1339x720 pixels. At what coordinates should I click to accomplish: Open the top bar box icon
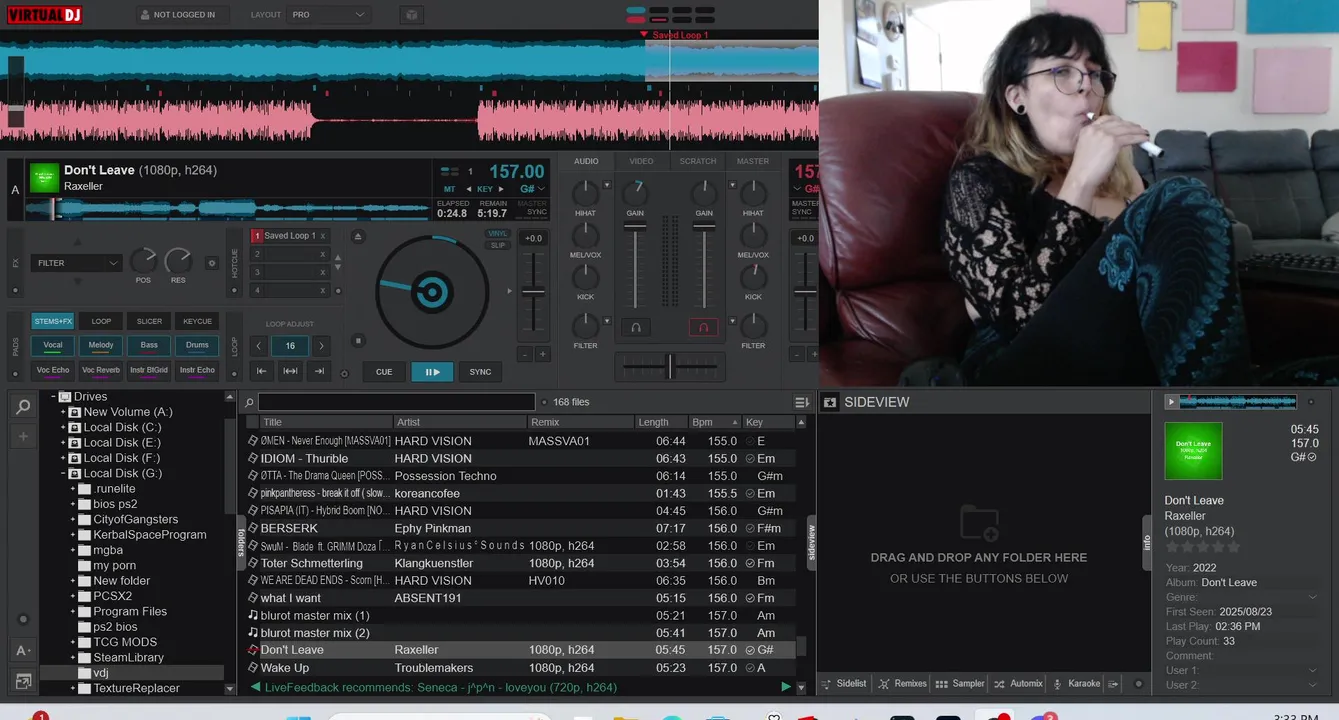click(x=411, y=15)
